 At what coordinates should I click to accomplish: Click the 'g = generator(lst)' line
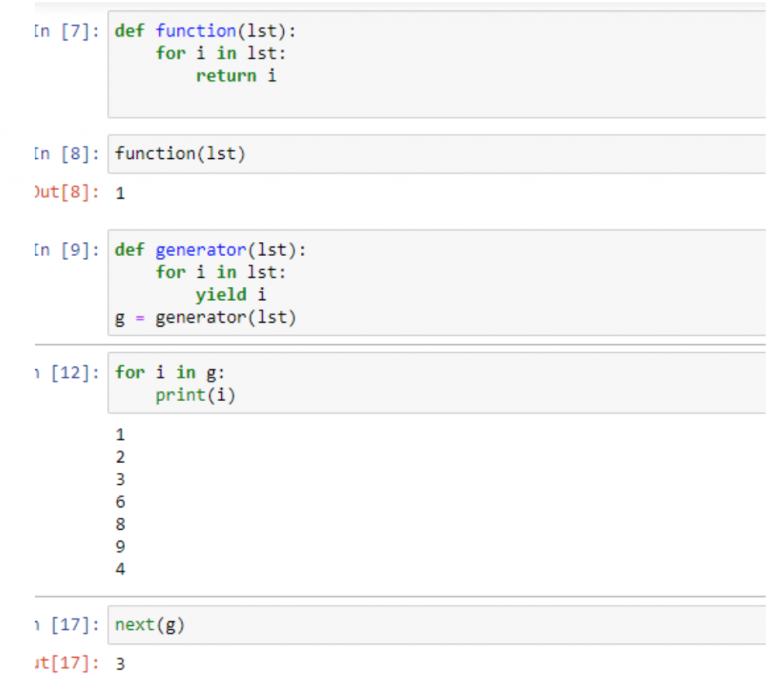pyautogui.click(x=206, y=318)
